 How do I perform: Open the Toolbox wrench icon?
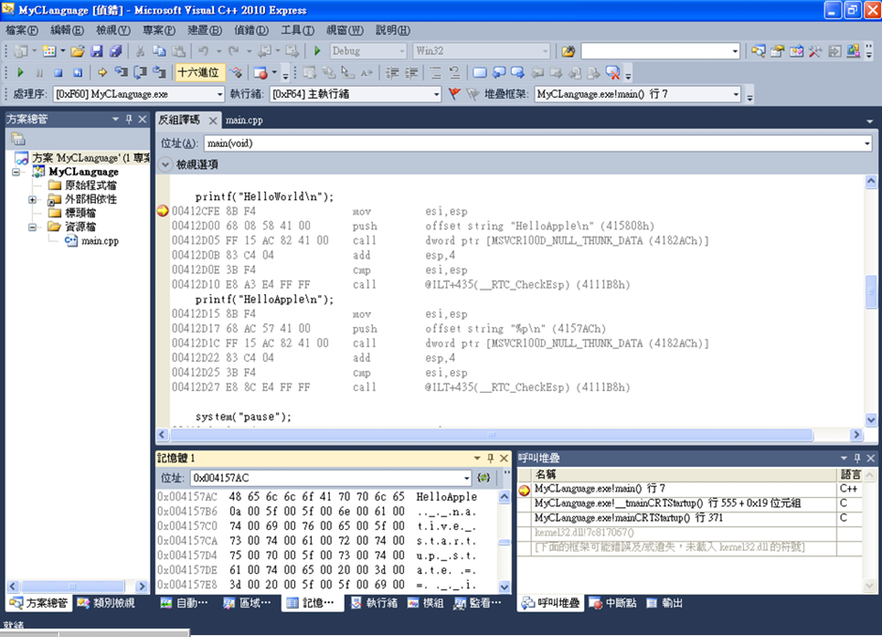(x=815, y=51)
